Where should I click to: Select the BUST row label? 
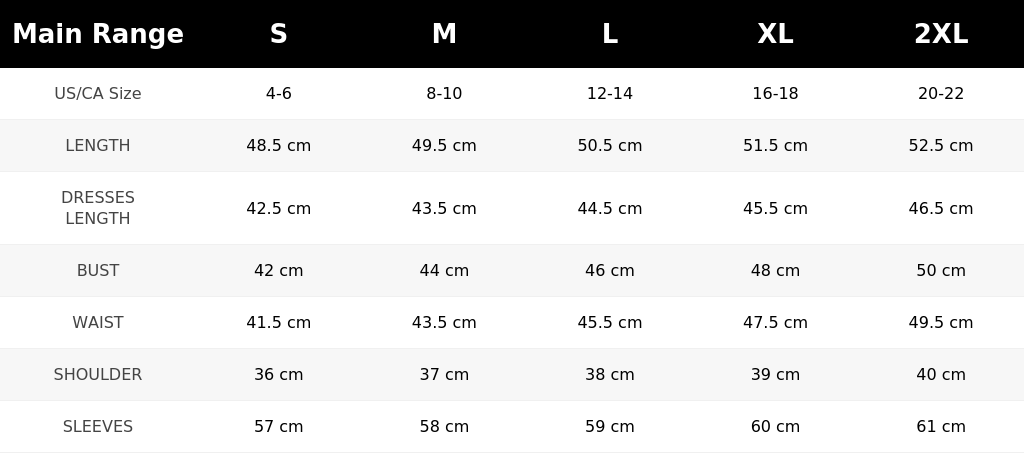[x=98, y=270]
